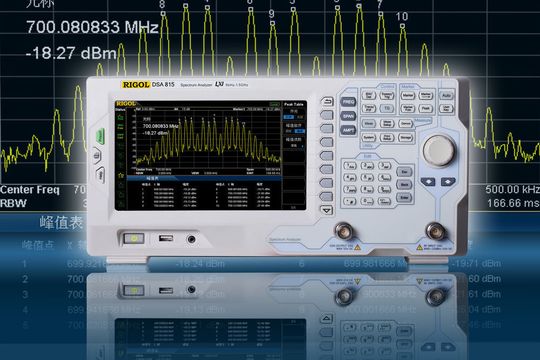Push the AMPT key
The height and width of the screenshot is (360, 540).
[x=348, y=130]
